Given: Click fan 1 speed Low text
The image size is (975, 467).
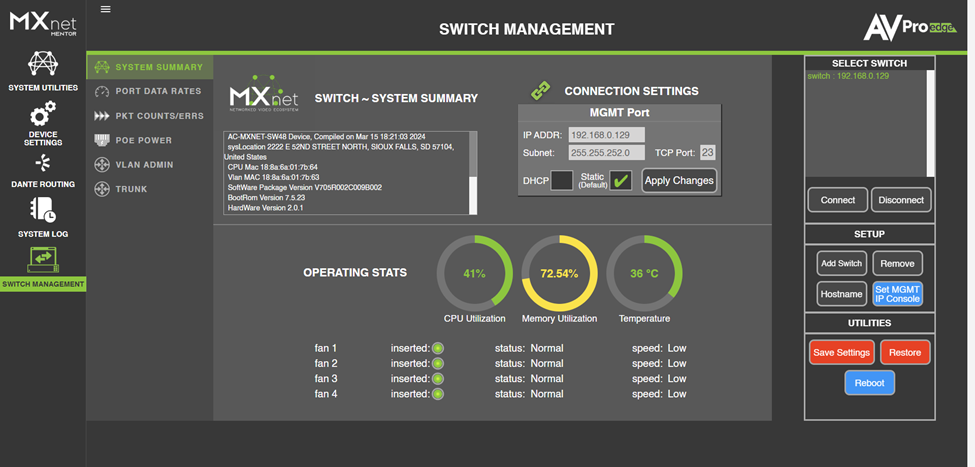Looking at the screenshot, I should pos(659,348).
